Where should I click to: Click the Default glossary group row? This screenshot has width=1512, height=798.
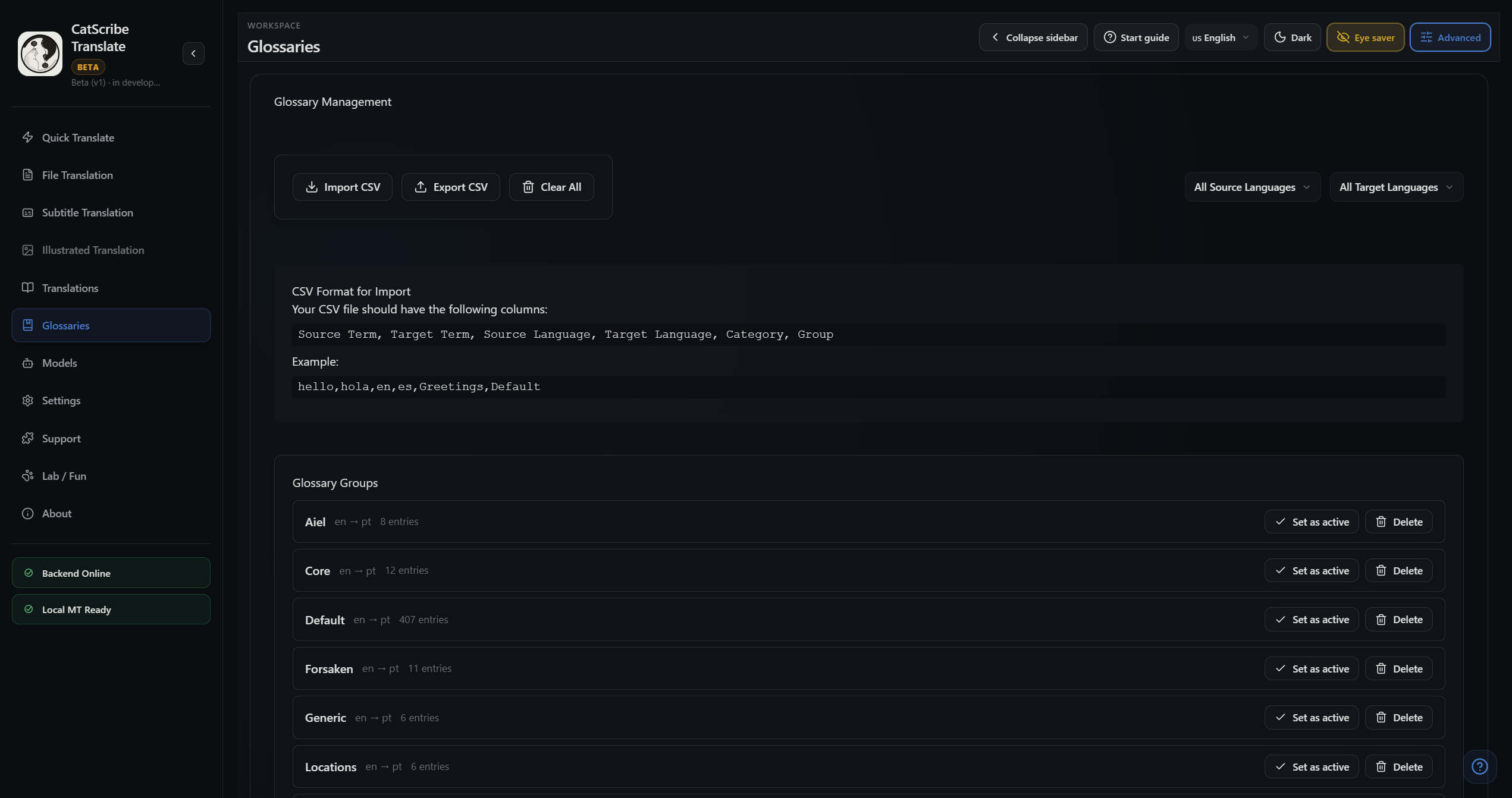point(714,620)
